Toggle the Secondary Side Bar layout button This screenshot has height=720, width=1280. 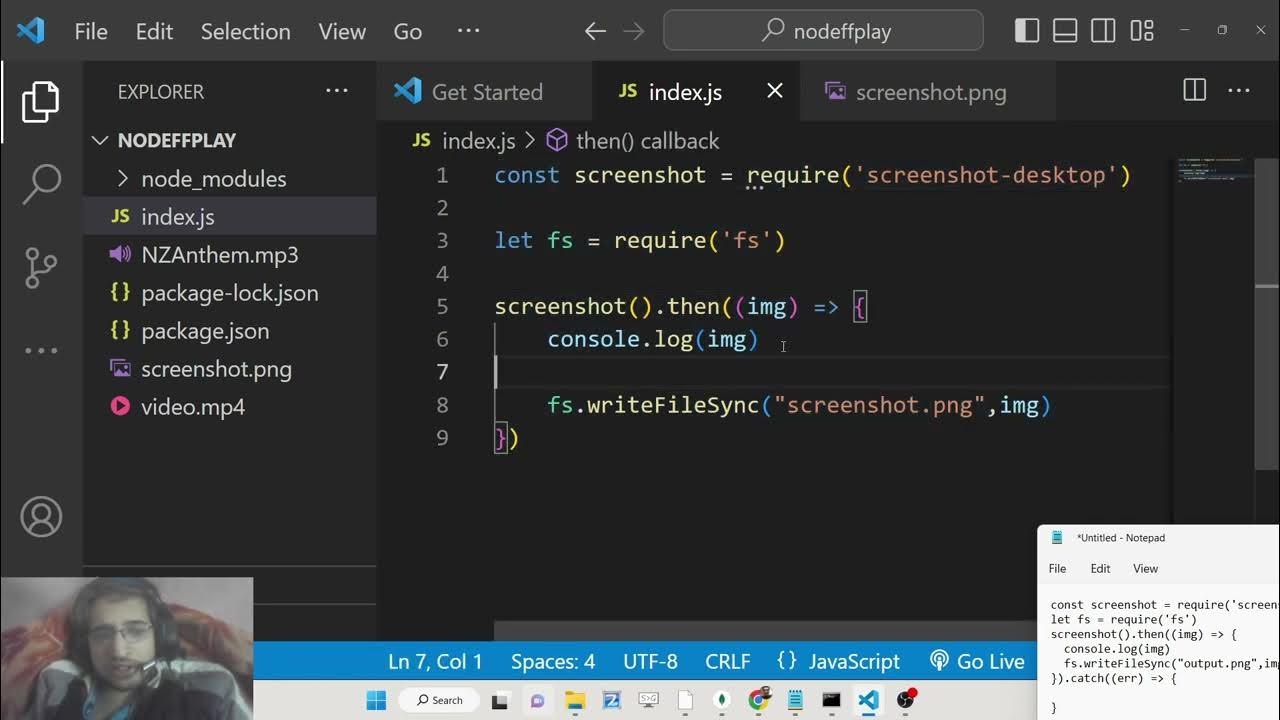click(x=1103, y=31)
